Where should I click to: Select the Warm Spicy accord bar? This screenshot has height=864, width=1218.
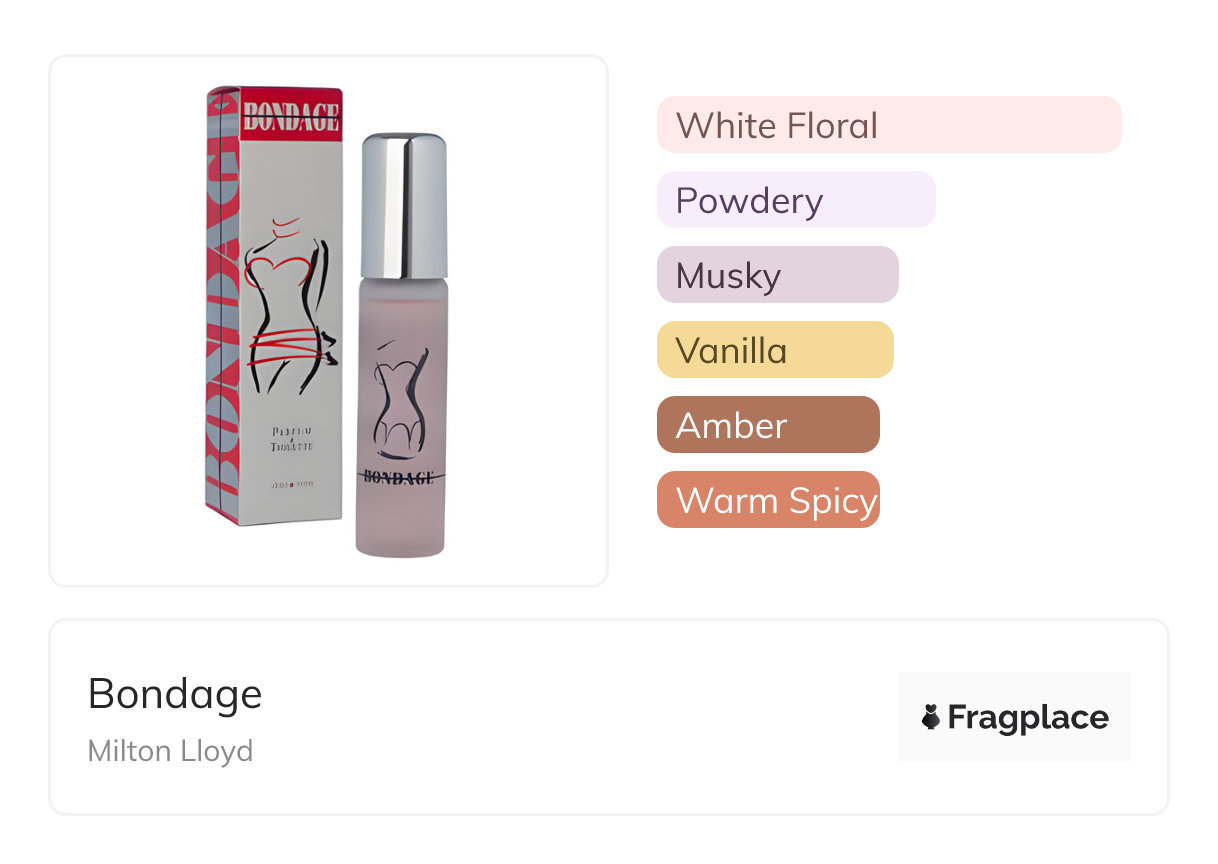pos(768,500)
